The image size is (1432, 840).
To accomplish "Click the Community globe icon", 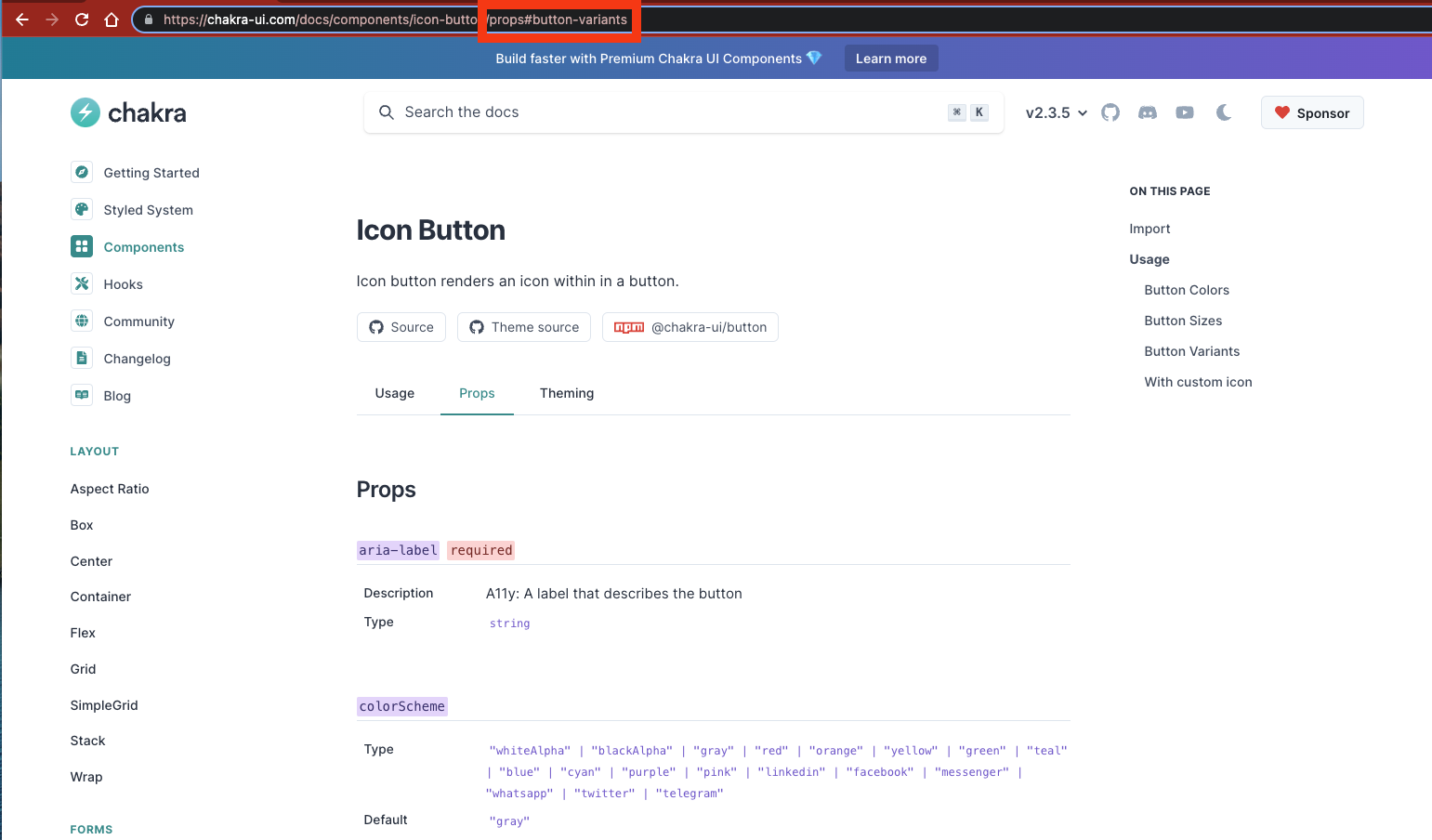I will tap(82, 321).
